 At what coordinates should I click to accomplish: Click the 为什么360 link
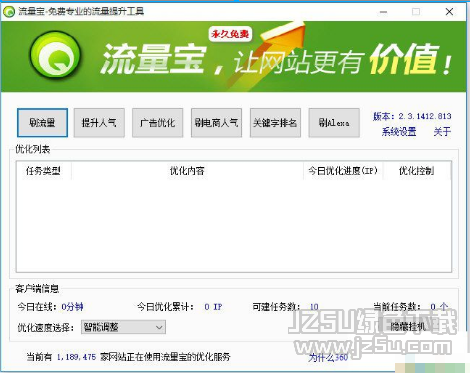[x=328, y=357]
